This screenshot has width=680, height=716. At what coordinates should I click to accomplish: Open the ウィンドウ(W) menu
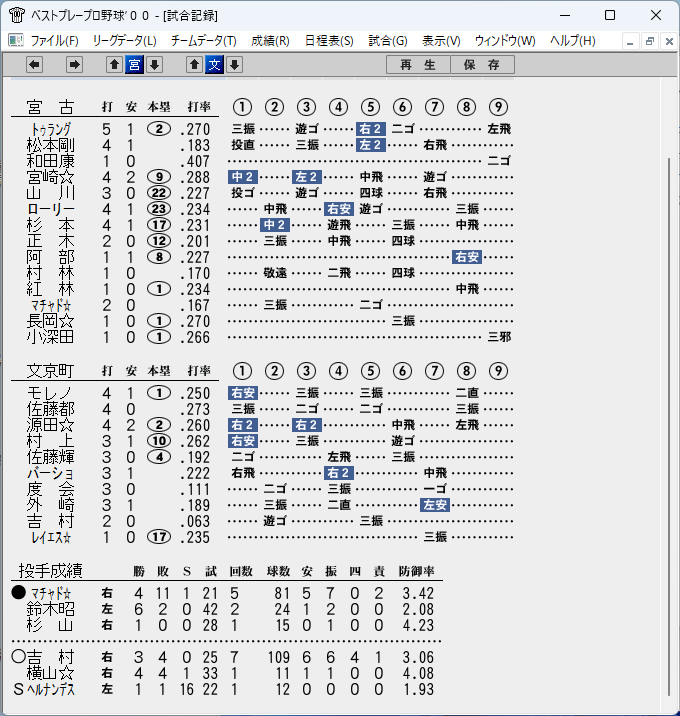(x=505, y=41)
